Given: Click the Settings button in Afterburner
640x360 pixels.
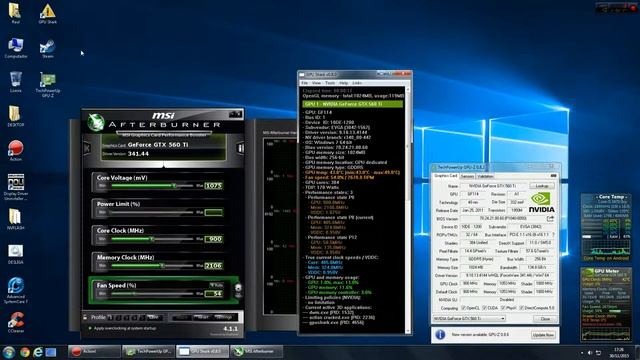Looking at the screenshot, I should (x=223, y=317).
